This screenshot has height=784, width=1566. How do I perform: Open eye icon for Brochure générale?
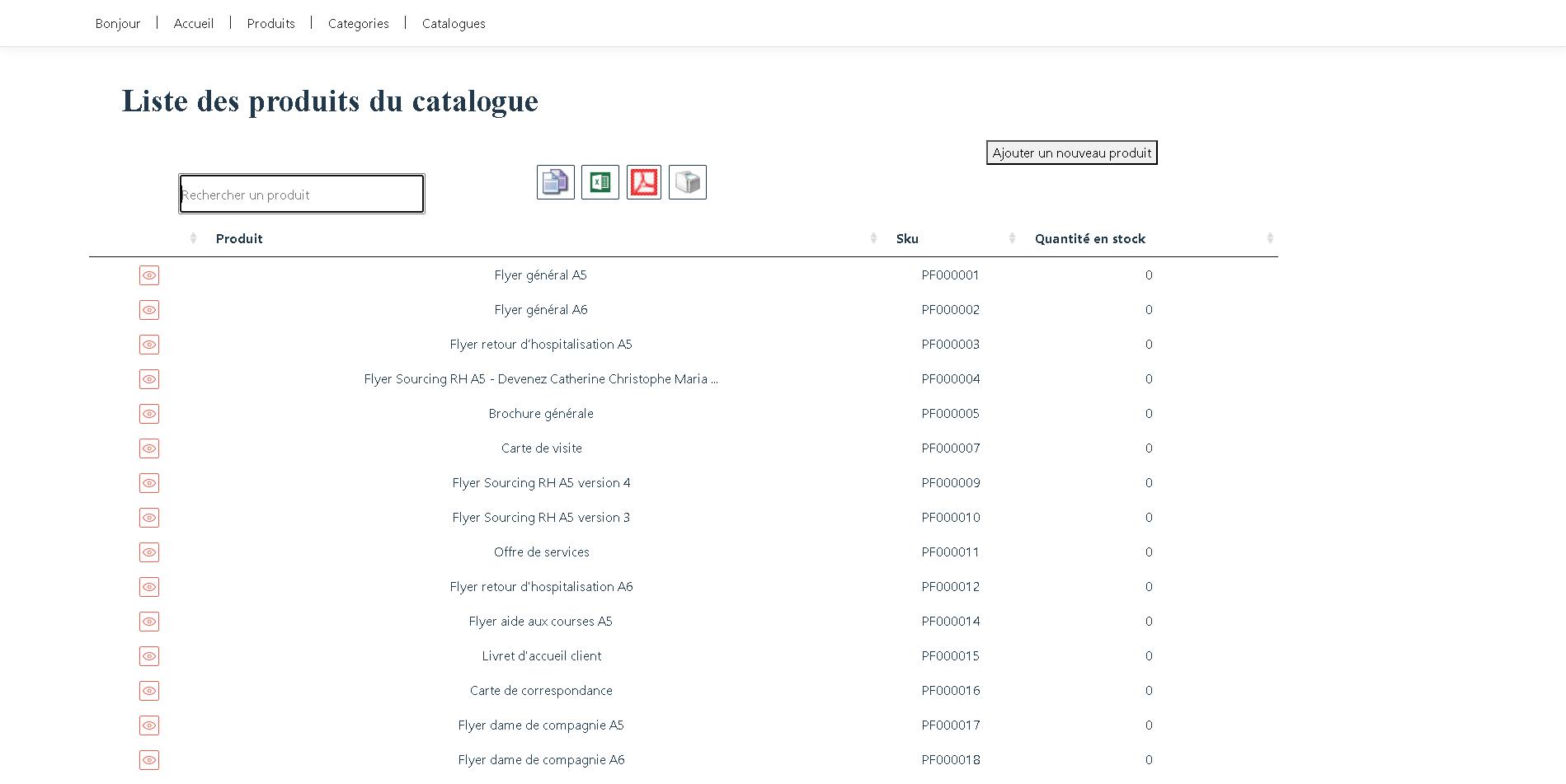pos(149,414)
